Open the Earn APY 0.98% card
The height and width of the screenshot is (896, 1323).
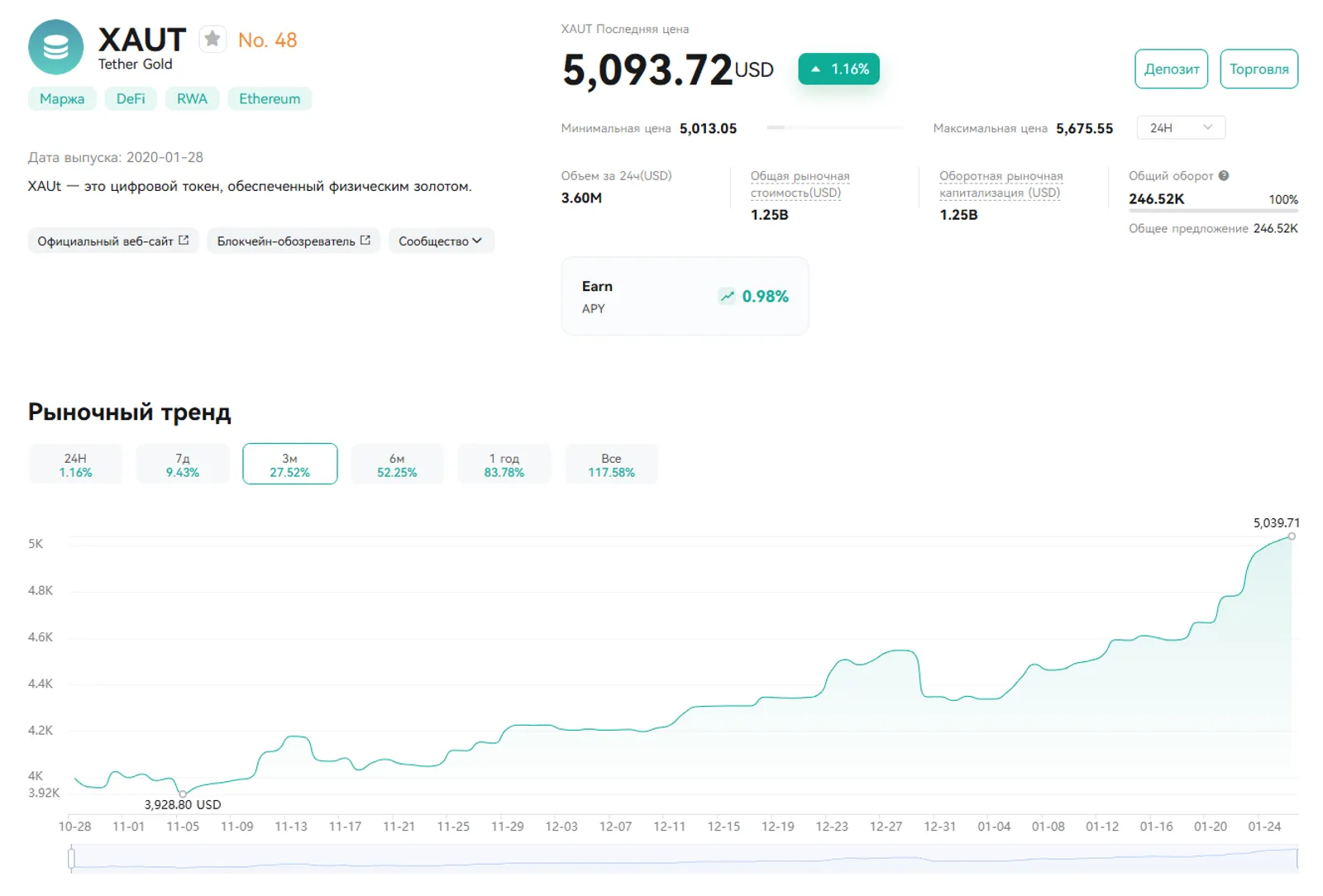coord(685,296)
